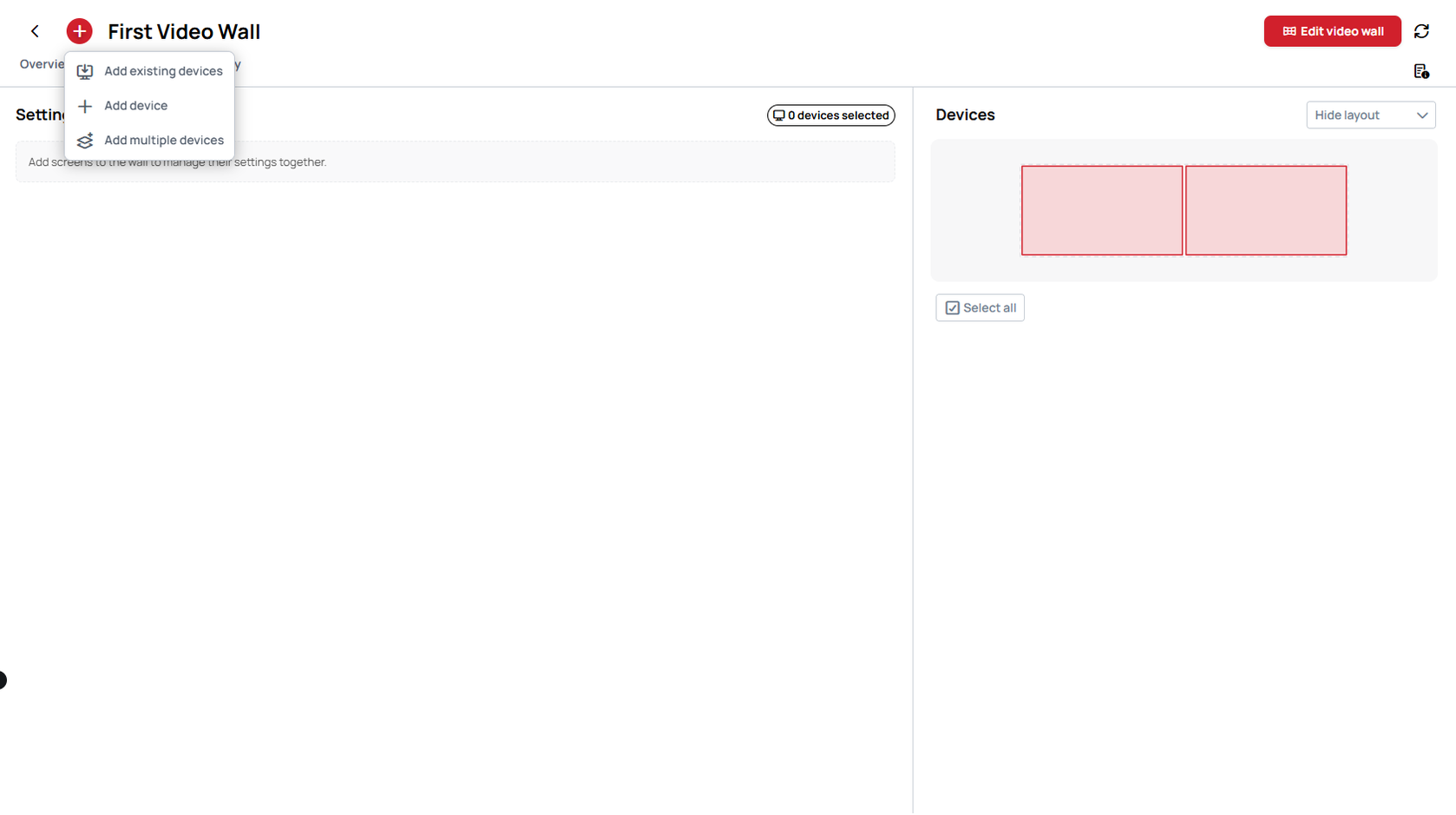The width and height of the screenshot is (1456, 815).
Task: Click the back arrow icon
Action: (x=35, y=31)
